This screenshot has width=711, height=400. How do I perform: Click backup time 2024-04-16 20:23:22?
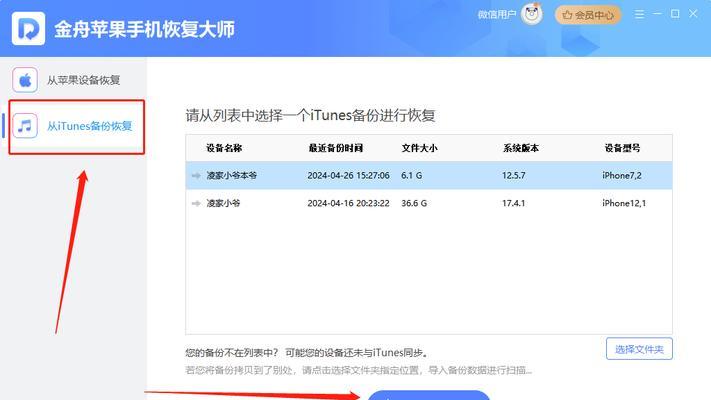pyautogui.click(x=348, y=203)
